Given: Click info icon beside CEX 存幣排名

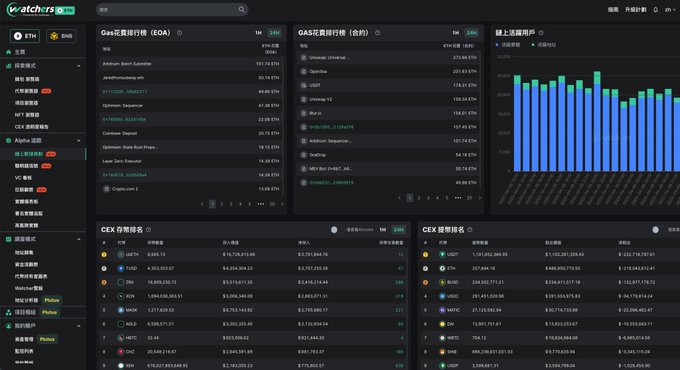Looking at the screenshot, I should click(x=148, y=230).
